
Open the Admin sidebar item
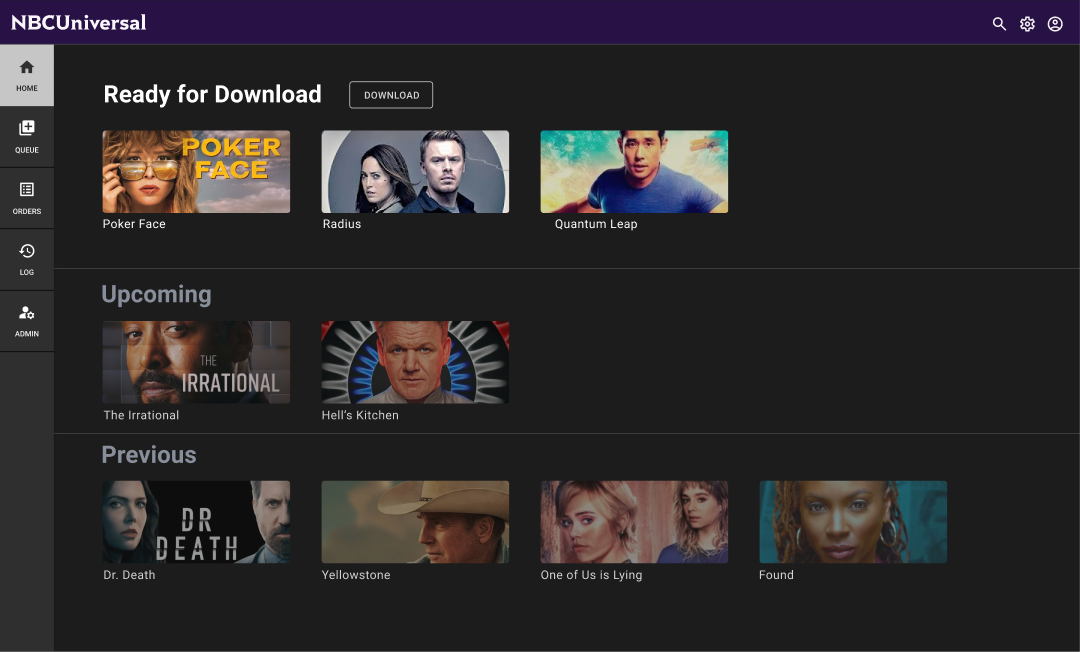(x=27, y=322)
